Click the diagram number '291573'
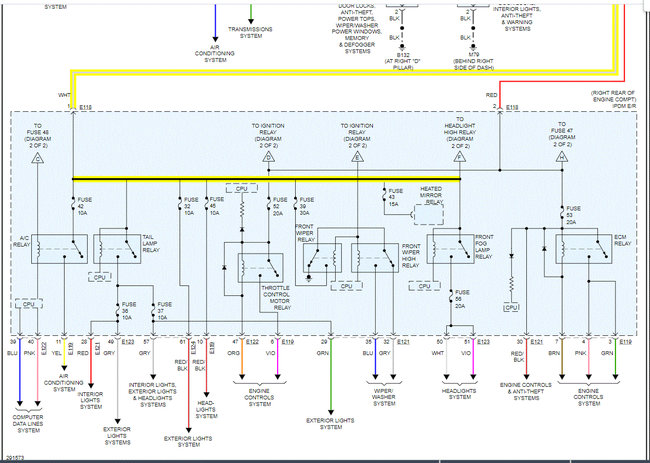The image size is (650, 463). [x=15, y=458]
